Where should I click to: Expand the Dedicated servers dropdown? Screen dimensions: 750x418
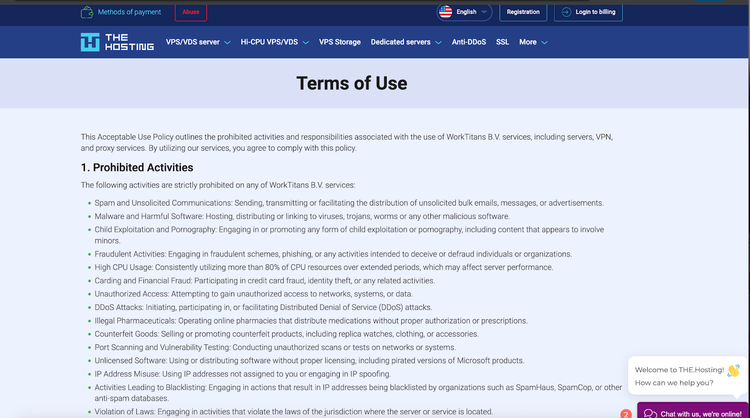[x=405, y=42]
